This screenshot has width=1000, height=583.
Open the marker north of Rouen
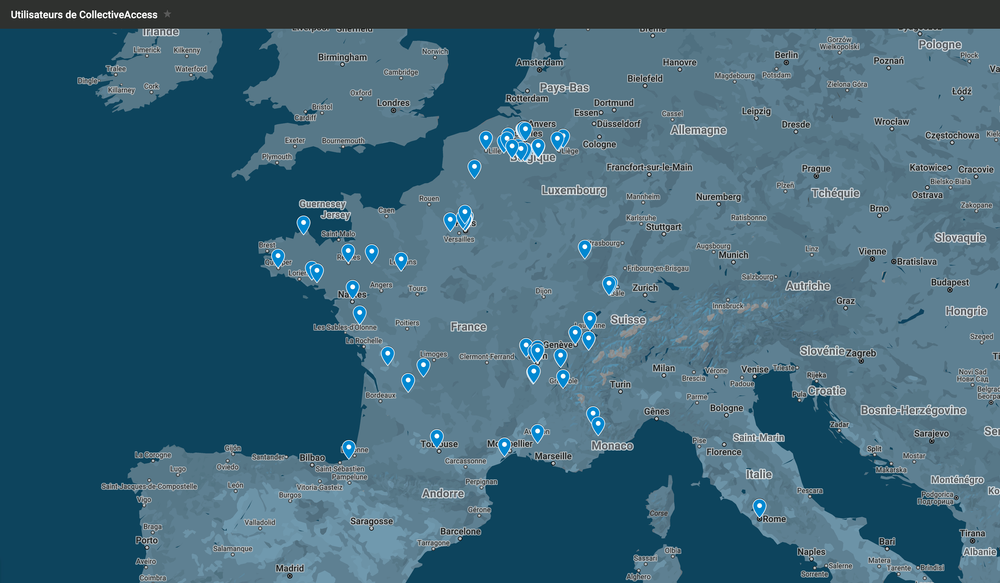(x=475, y=168)
